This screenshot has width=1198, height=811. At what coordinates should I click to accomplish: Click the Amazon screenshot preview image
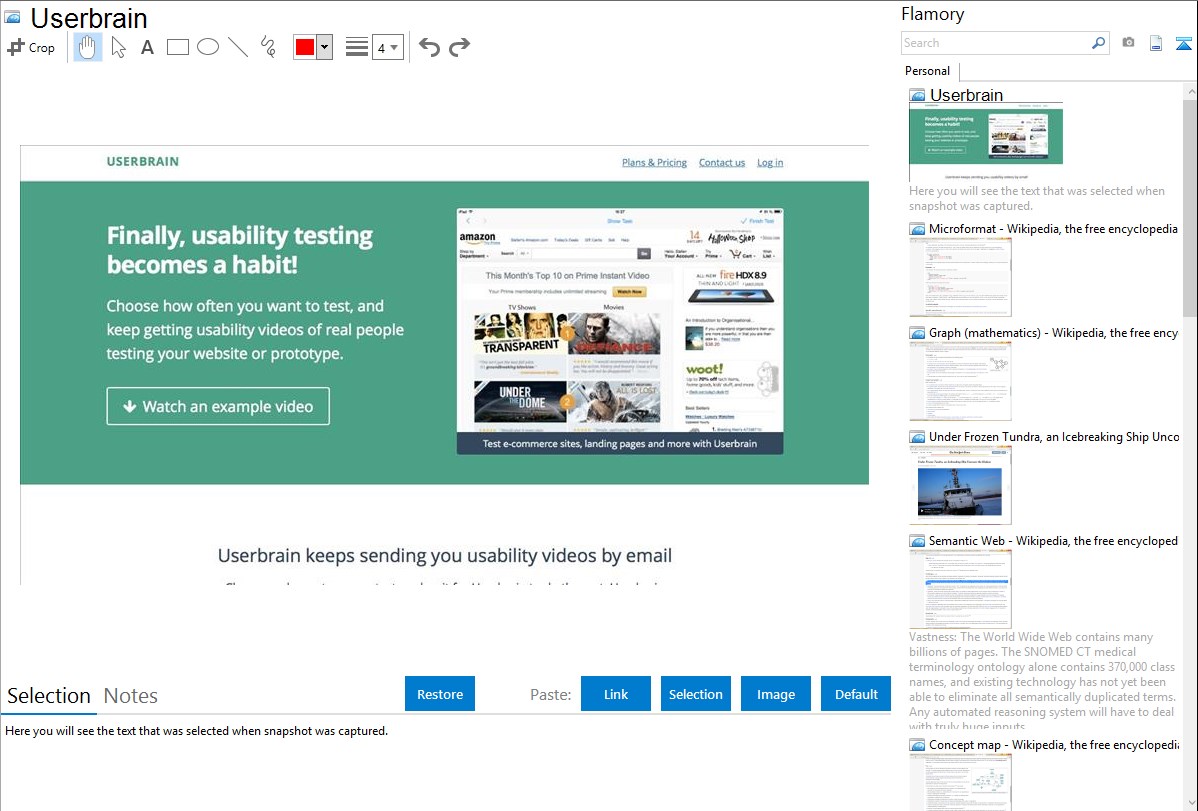[620, 331]
